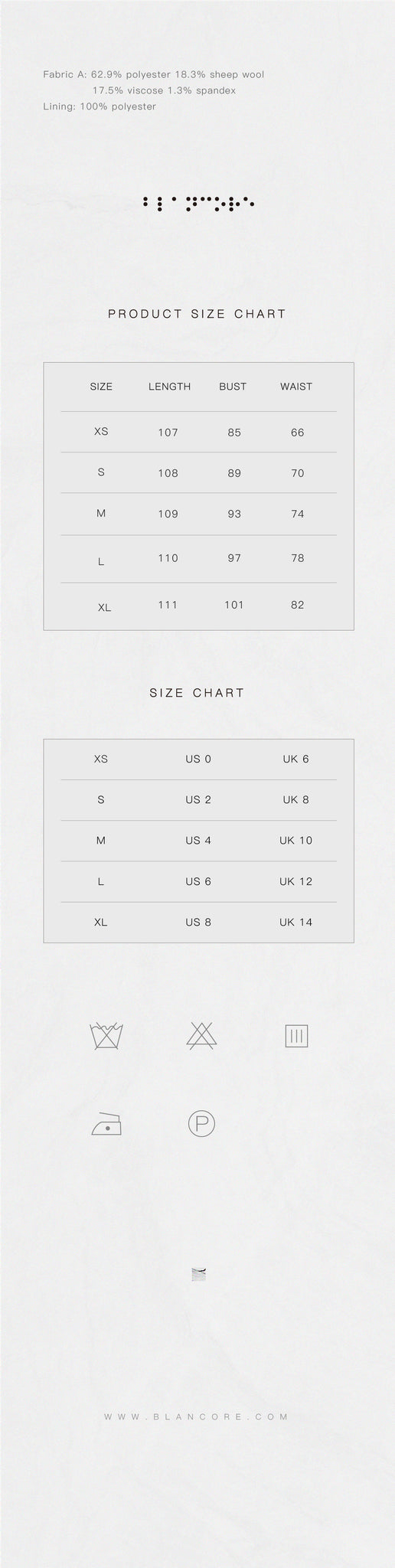Image resolution: width=395 pixels, height=1568 pixels.
Task: Click the dry-clean P circle icon
Action: click(201, 1124)
